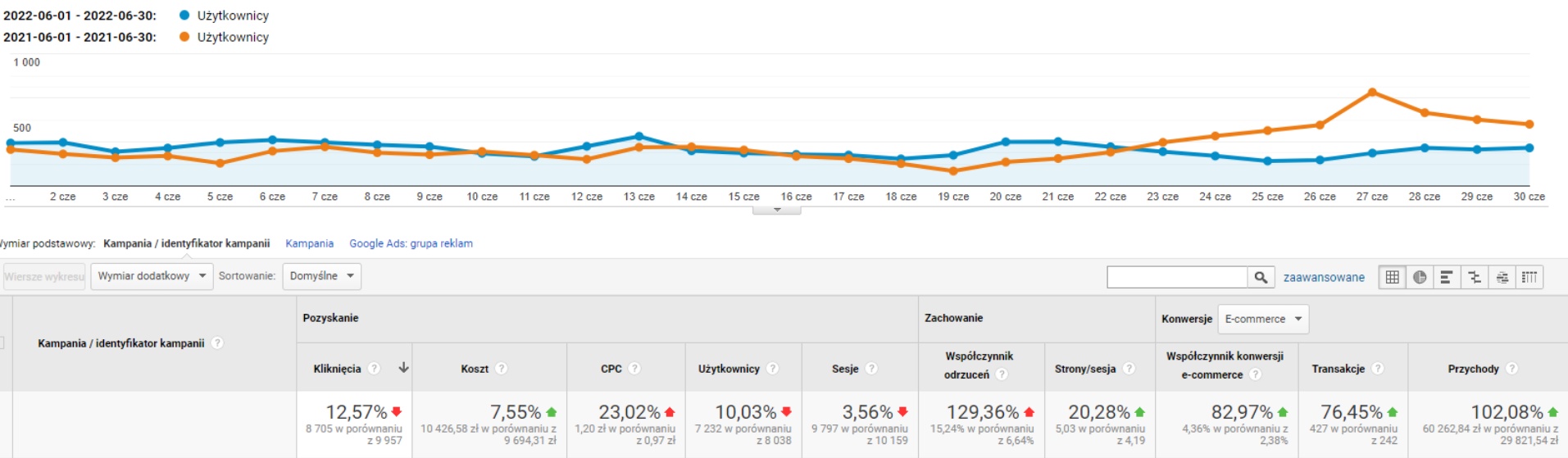The width and height of the screenshot is (1568, 458).
Task: Click the orange low point at 19 cze
Action: [x=952, y=171]
